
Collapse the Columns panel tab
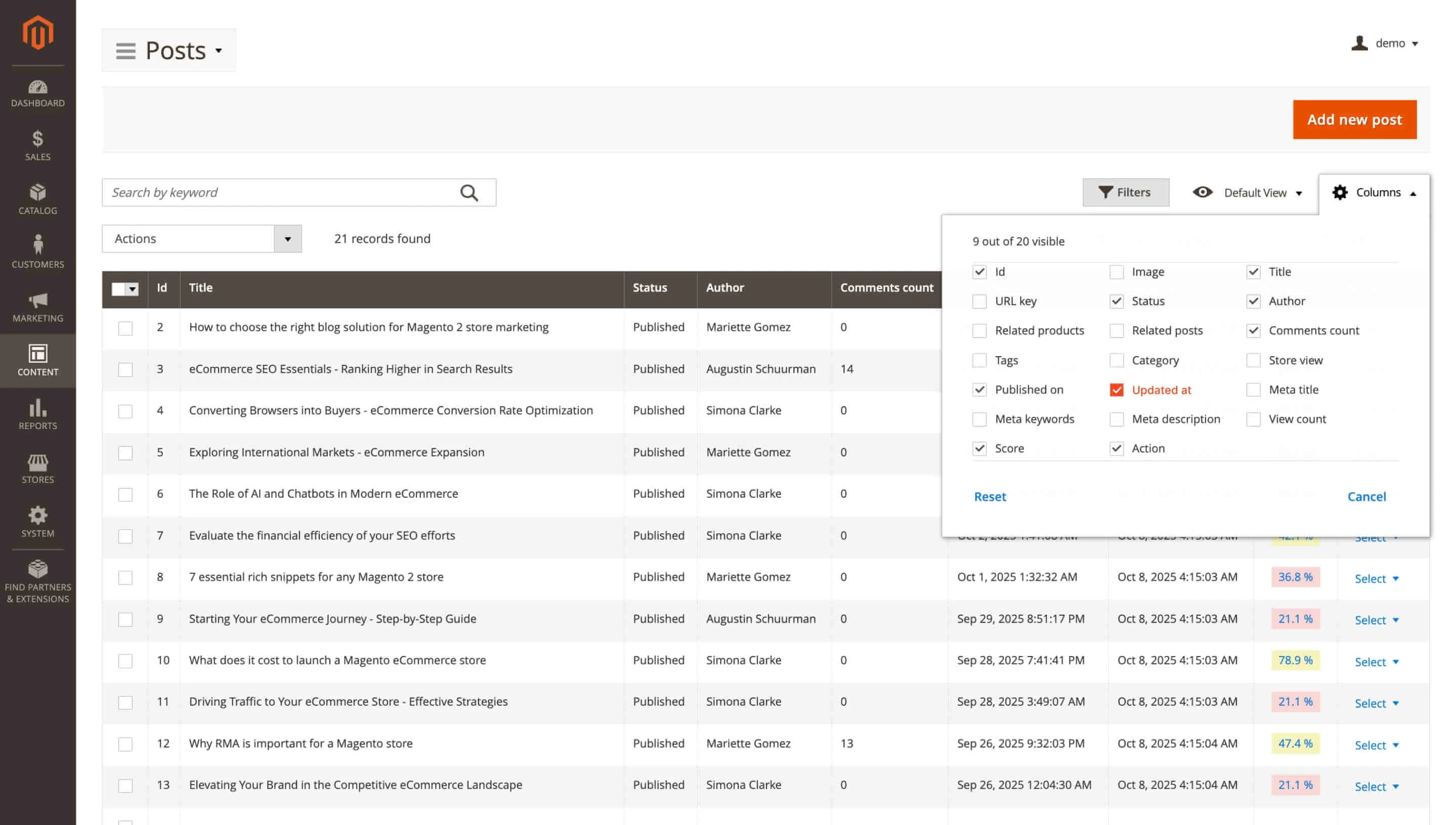(x=1374, y=193)
